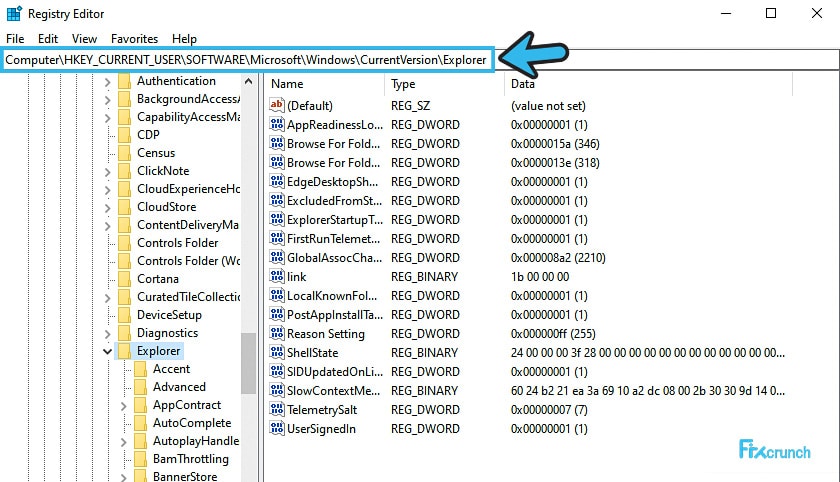Click the TelemetrySalt value icon
The height and width of the screenshot is (482, 840).
click(276, 410)
